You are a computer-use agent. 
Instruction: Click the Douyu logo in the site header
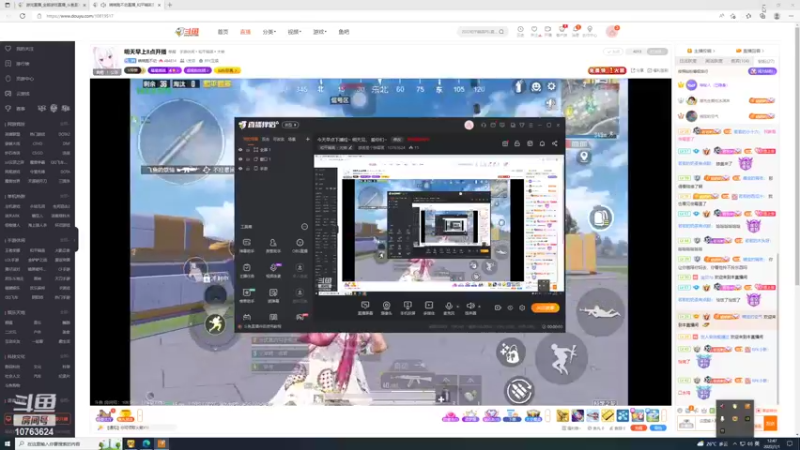point(187,32)
